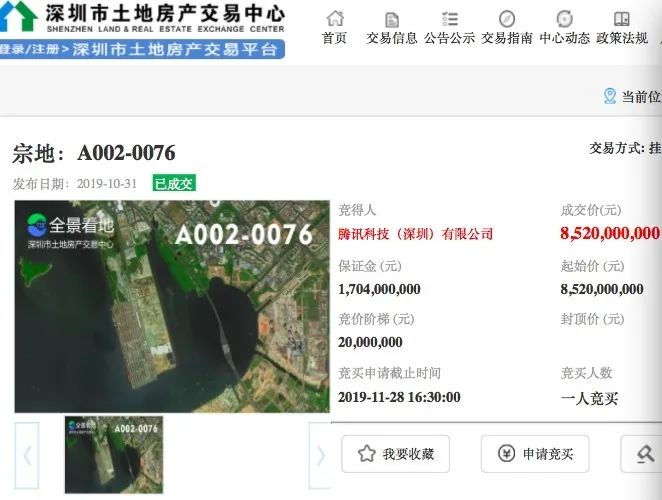Screen dimensions: 662x500
Task: Open the 登录/注册 login link
Action: coord(29,49)
